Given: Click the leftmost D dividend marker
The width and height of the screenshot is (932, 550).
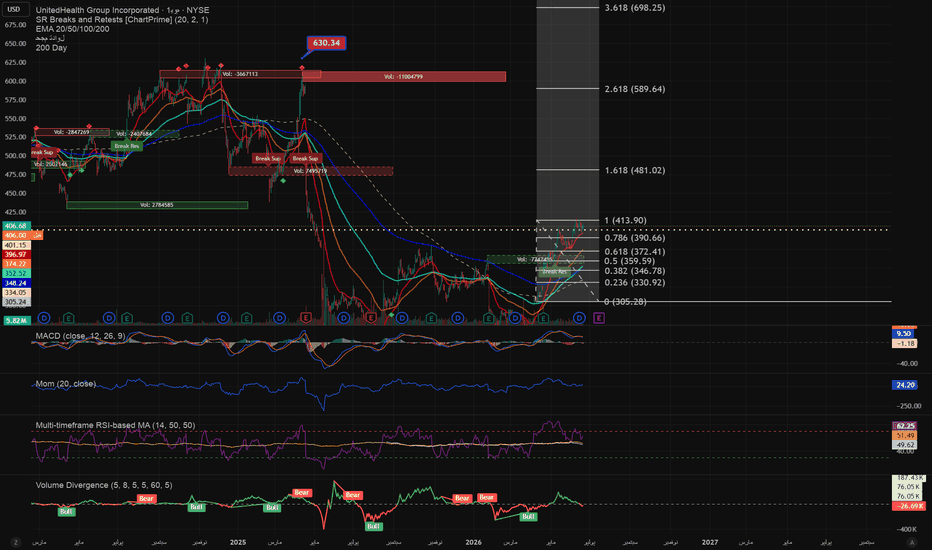Looking at the screenshot, I should click(x=44, y=318).
